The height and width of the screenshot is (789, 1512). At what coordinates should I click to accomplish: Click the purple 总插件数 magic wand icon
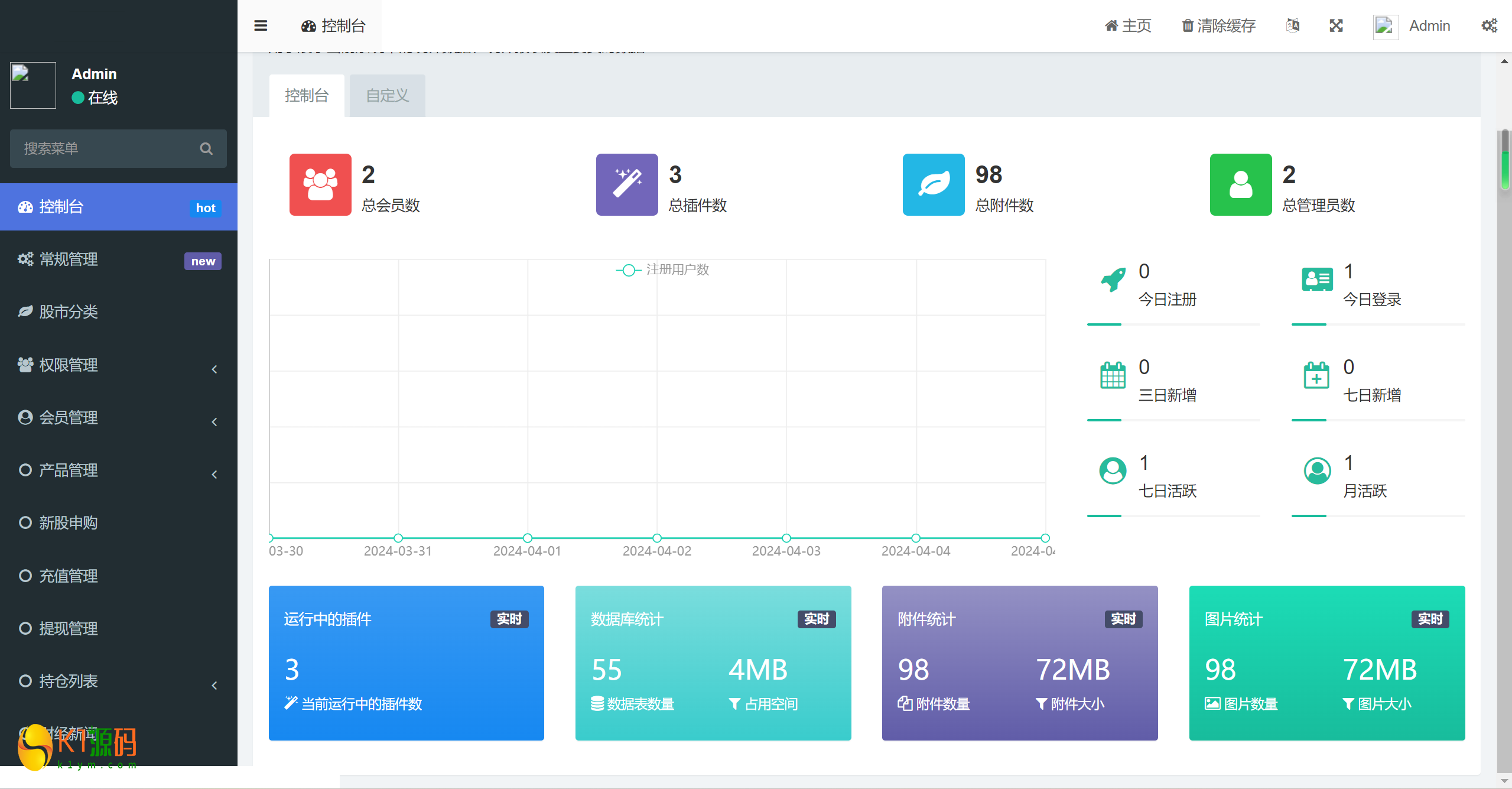626,184
